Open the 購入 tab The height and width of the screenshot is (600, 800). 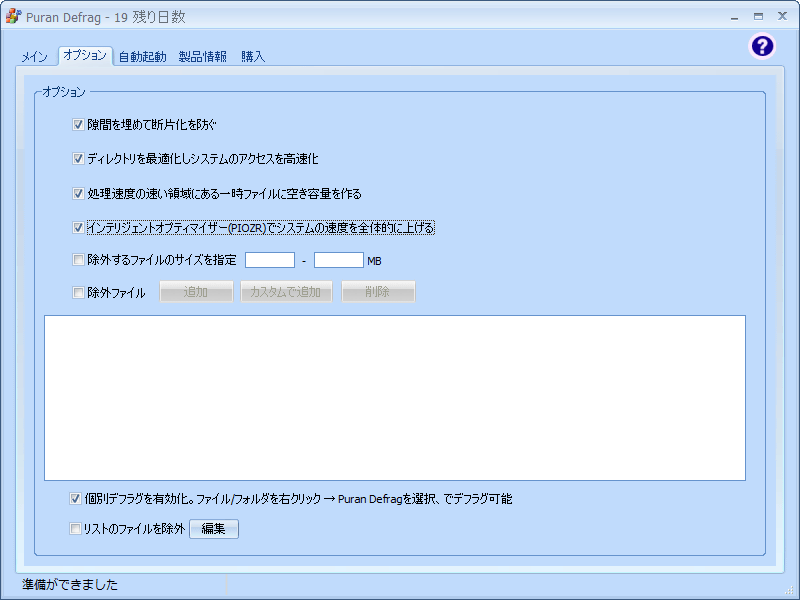click(253, 57)
